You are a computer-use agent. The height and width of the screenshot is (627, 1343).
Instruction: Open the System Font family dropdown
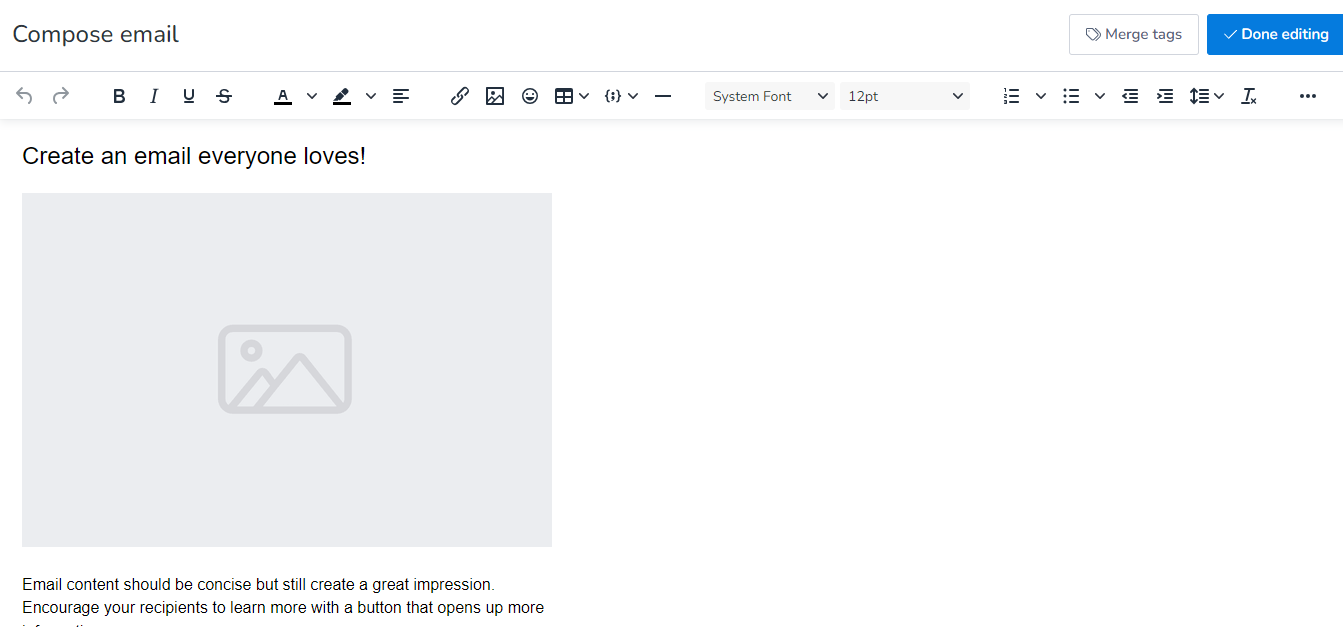click(x=769, y=95)
